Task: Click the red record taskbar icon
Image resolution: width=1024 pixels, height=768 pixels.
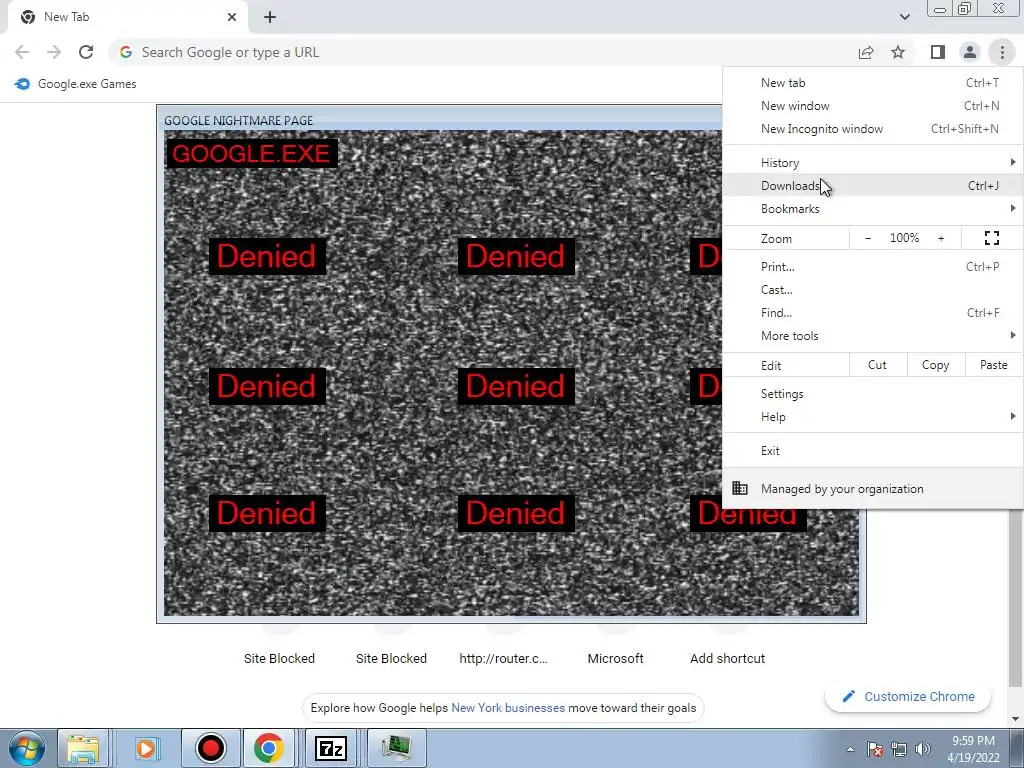Action: coord(210,748)
